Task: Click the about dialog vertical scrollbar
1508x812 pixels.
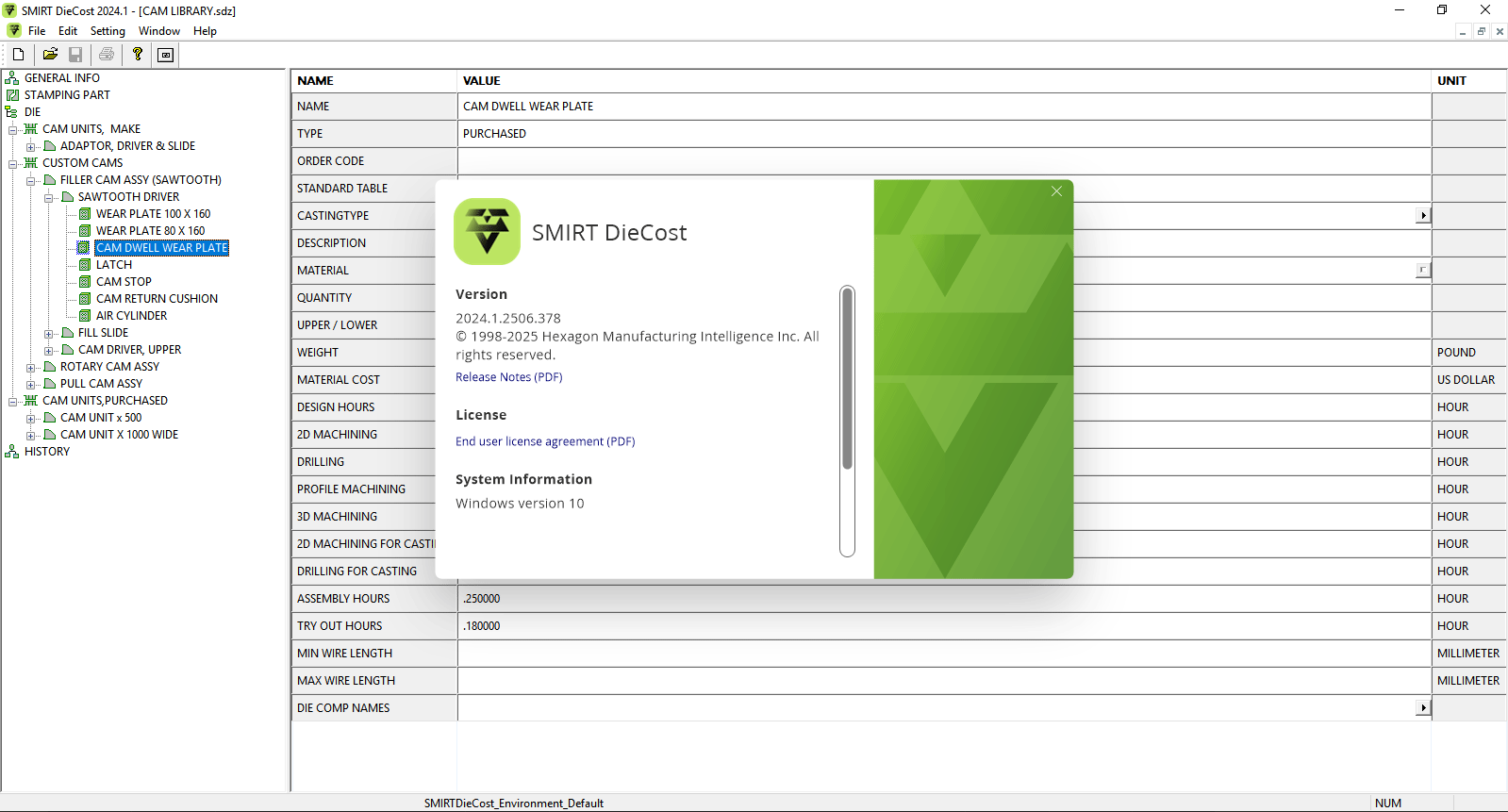Action: 847,379
